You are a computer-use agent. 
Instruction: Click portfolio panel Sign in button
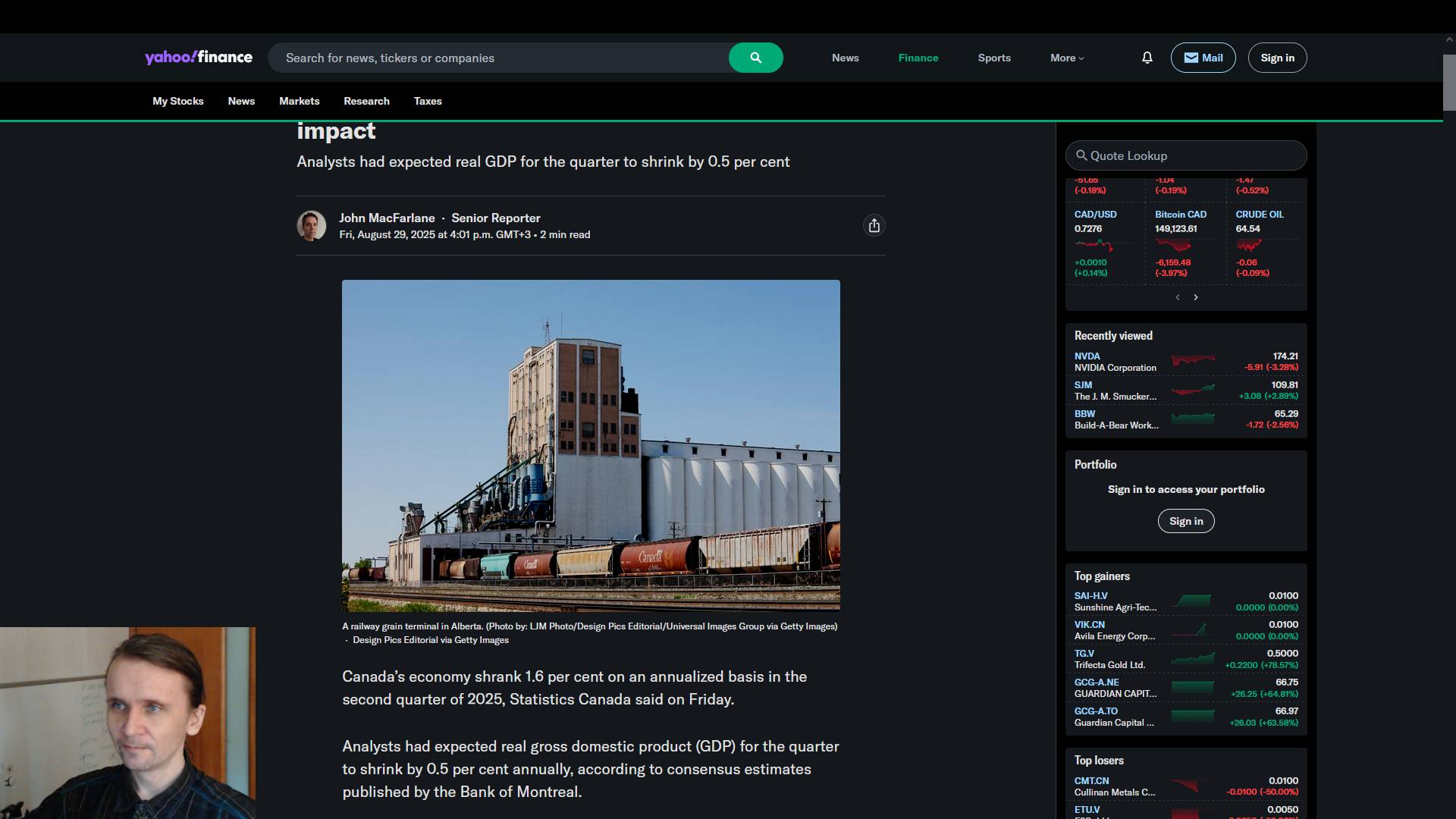(x=1185, y=521)
